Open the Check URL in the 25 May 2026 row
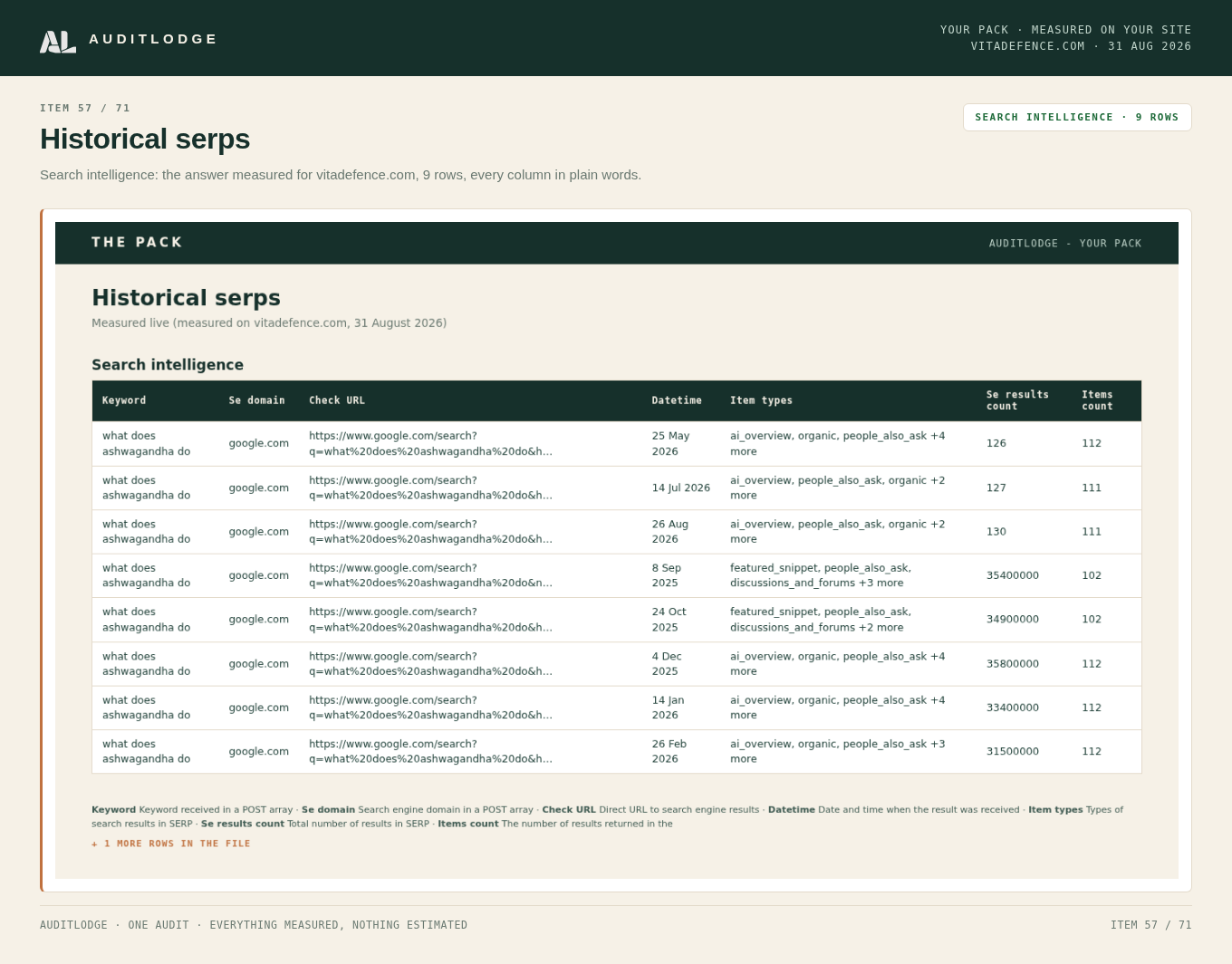Image resolution: width=1232 pixels, height=964 pixels. pyautogui.click(x=430, y=444)
